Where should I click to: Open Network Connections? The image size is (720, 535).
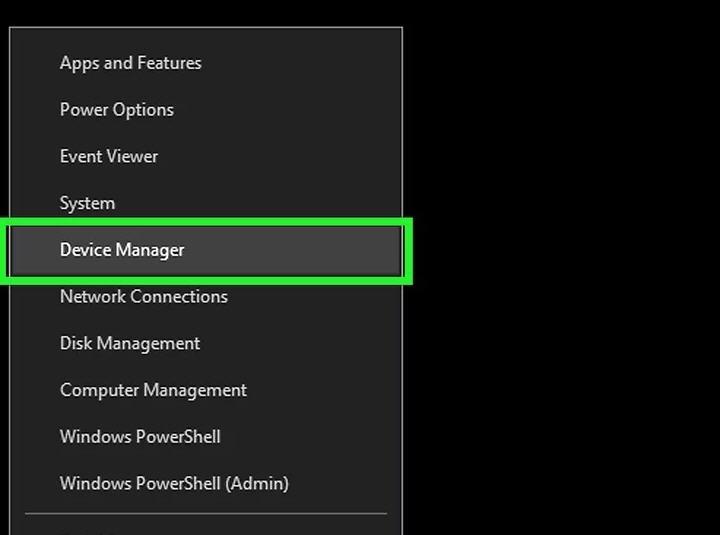tap(144, 297)
